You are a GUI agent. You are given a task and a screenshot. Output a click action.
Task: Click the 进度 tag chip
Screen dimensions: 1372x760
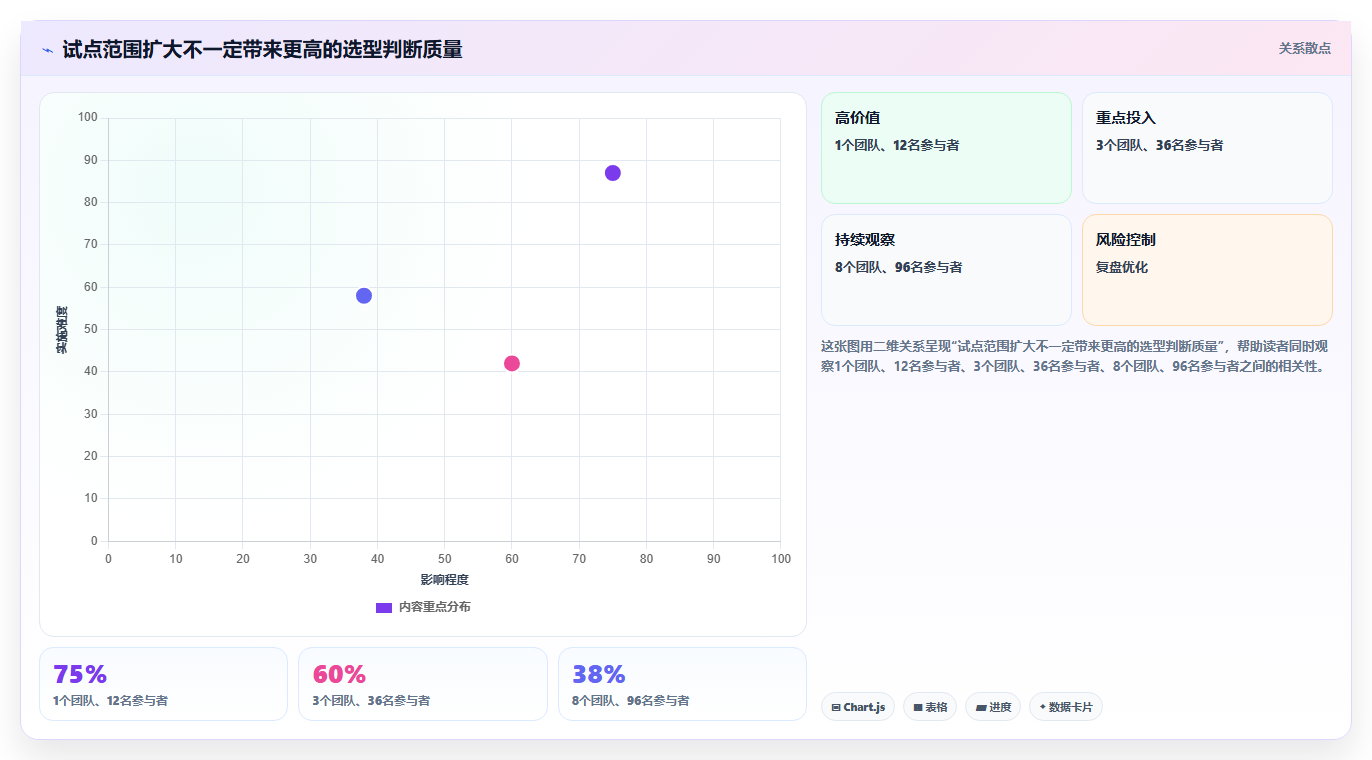point(993,707)
